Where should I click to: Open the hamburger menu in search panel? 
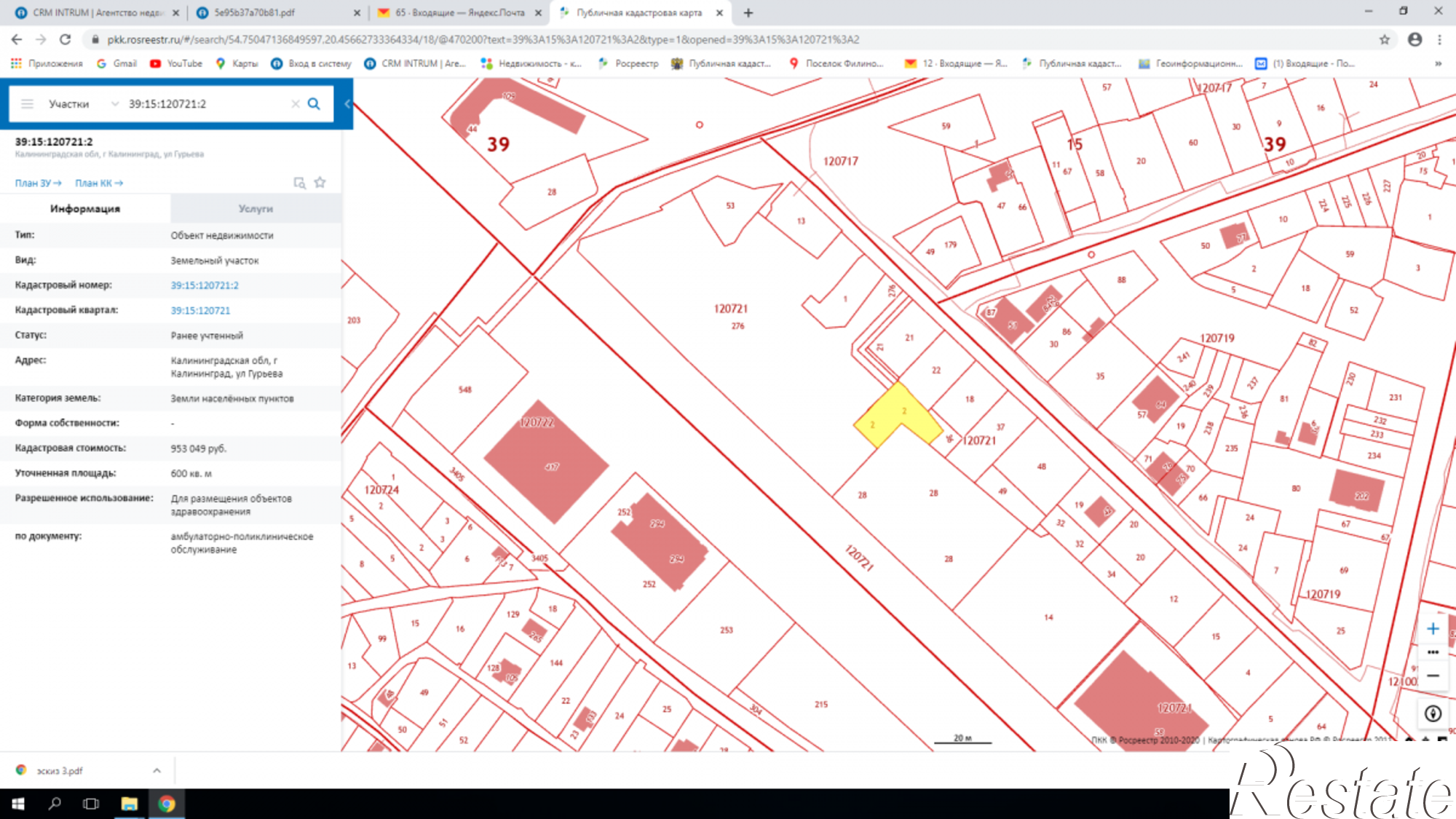pyautogui.click(x=27, y=104)
